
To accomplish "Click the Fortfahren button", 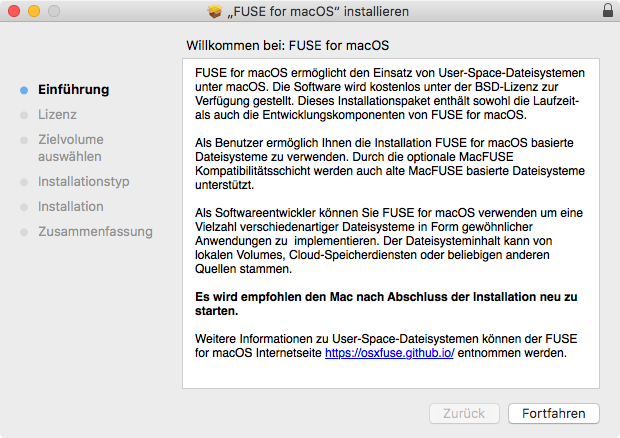I will tap(554, 413).
